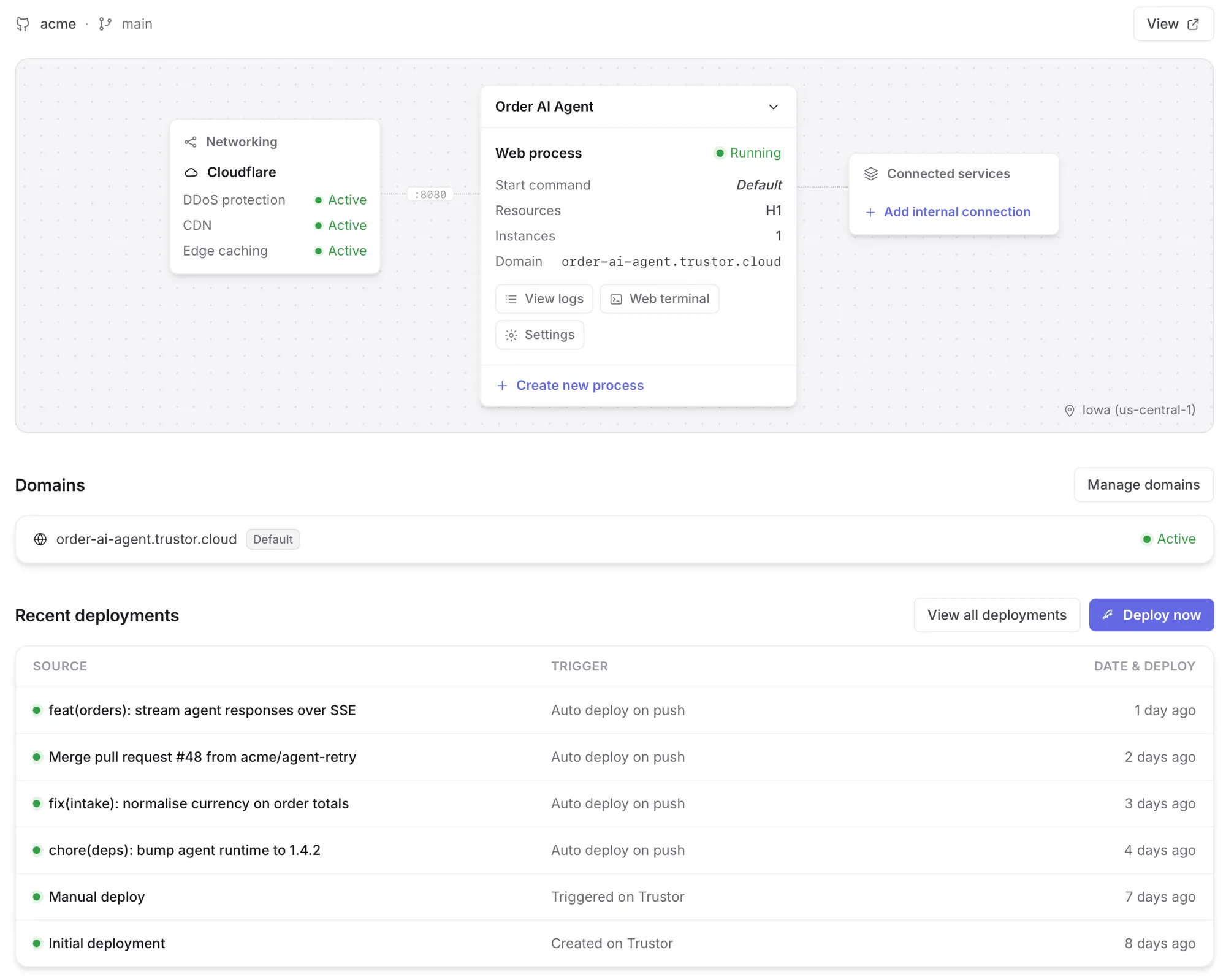Viewport: 1226px width, 980px height.
Task: Open the Initial deployment row
Action: (x=614, y=944)
